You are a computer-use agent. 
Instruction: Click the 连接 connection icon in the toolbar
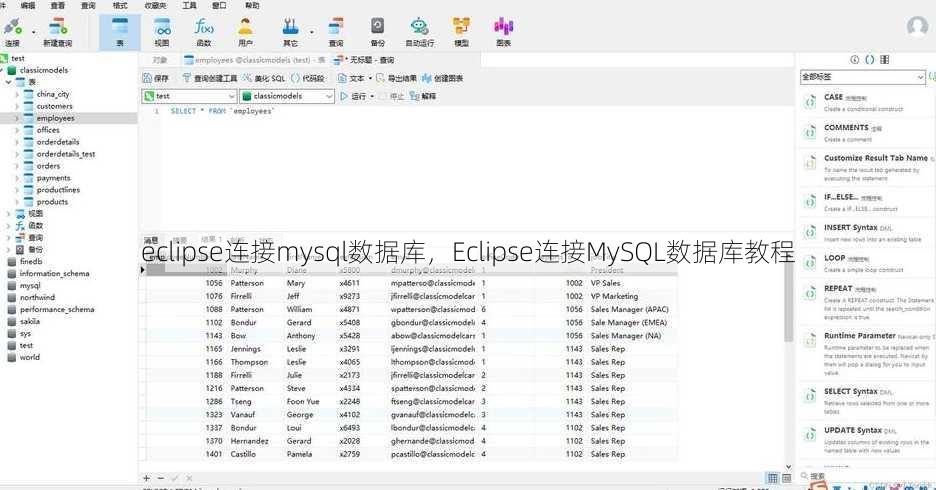point(12,32)
